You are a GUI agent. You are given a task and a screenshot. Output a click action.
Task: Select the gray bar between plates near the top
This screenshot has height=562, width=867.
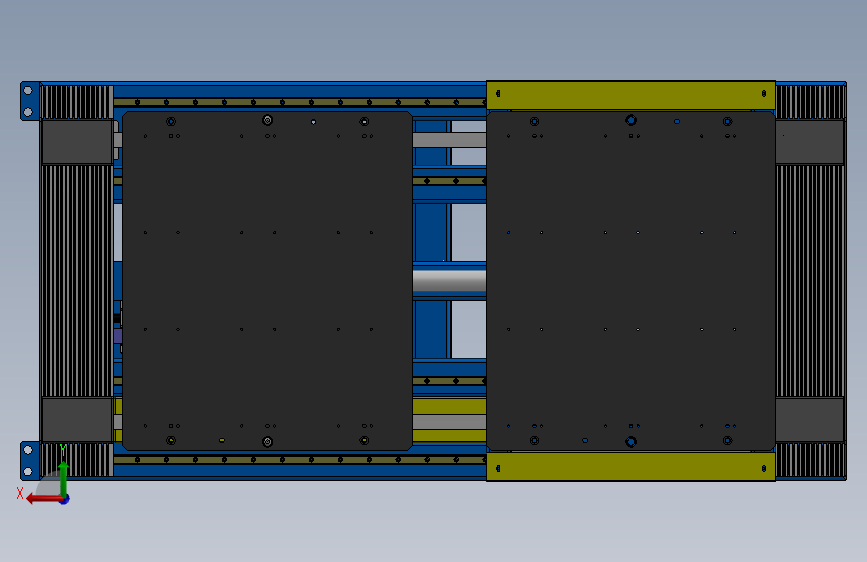[x=450, y=140]
